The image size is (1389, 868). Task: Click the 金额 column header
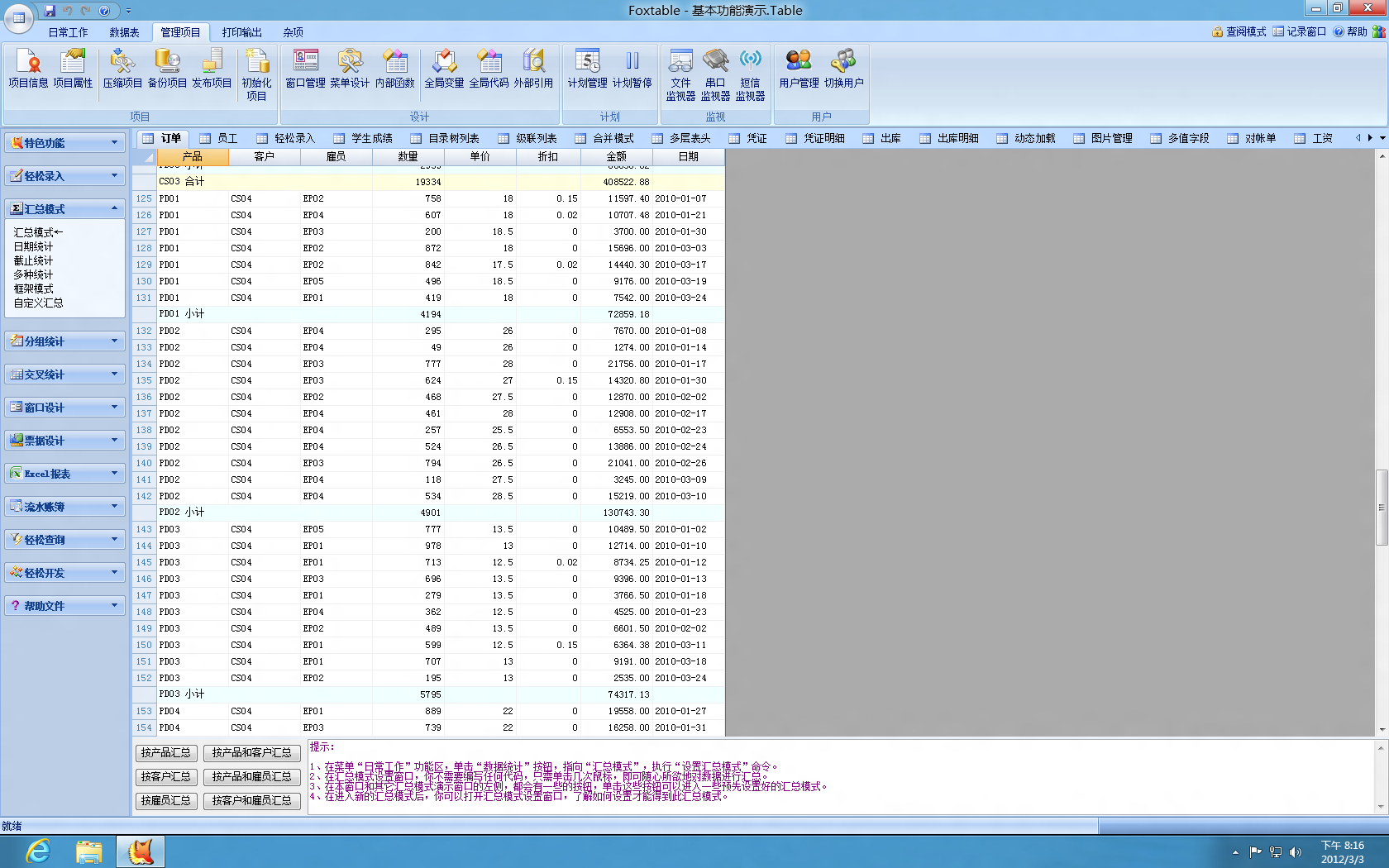pos(617,156)
